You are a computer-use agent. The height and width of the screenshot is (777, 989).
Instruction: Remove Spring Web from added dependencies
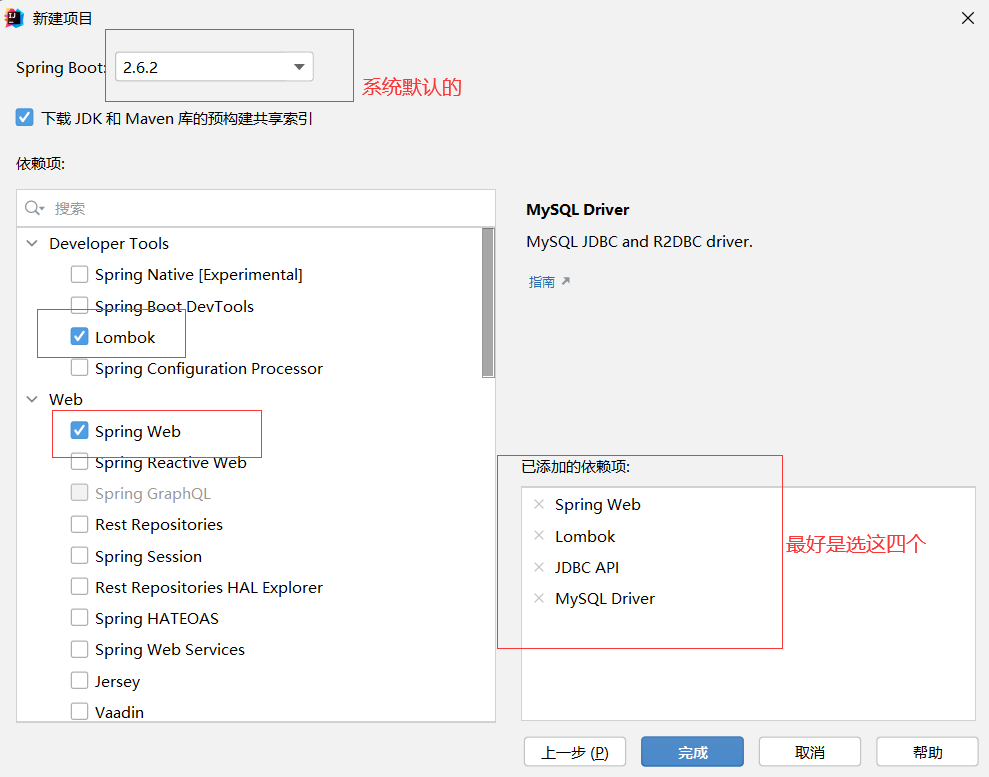[539, 504]
